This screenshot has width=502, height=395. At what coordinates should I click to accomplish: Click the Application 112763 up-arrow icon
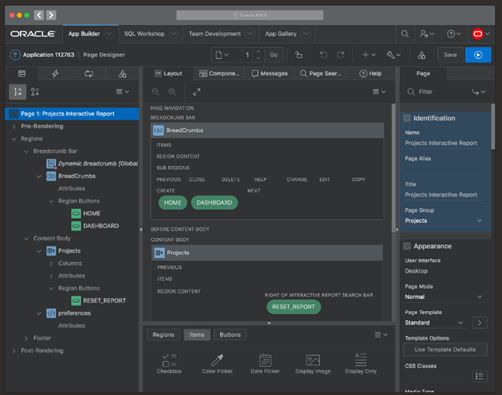15,55
